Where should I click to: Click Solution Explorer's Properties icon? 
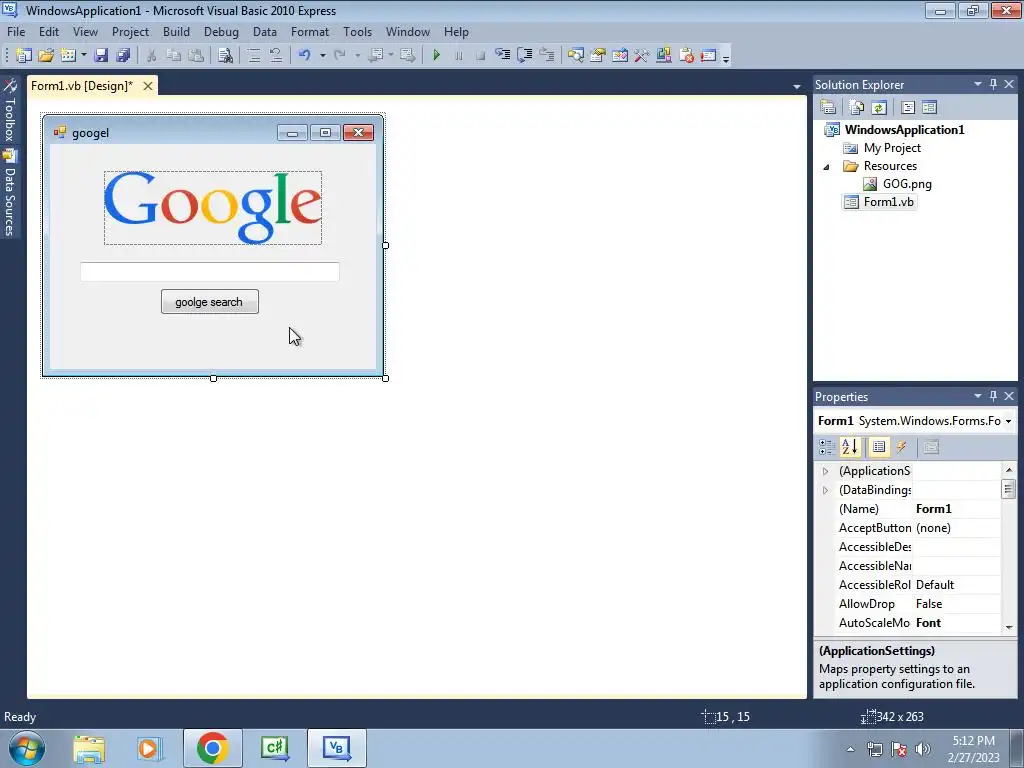click(x=828, y=107)
